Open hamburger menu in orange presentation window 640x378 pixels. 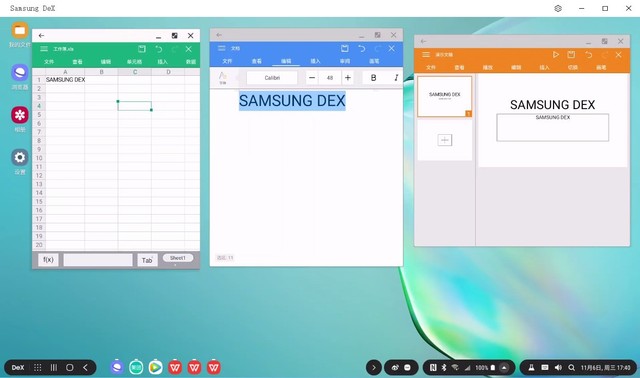point(426,54)
